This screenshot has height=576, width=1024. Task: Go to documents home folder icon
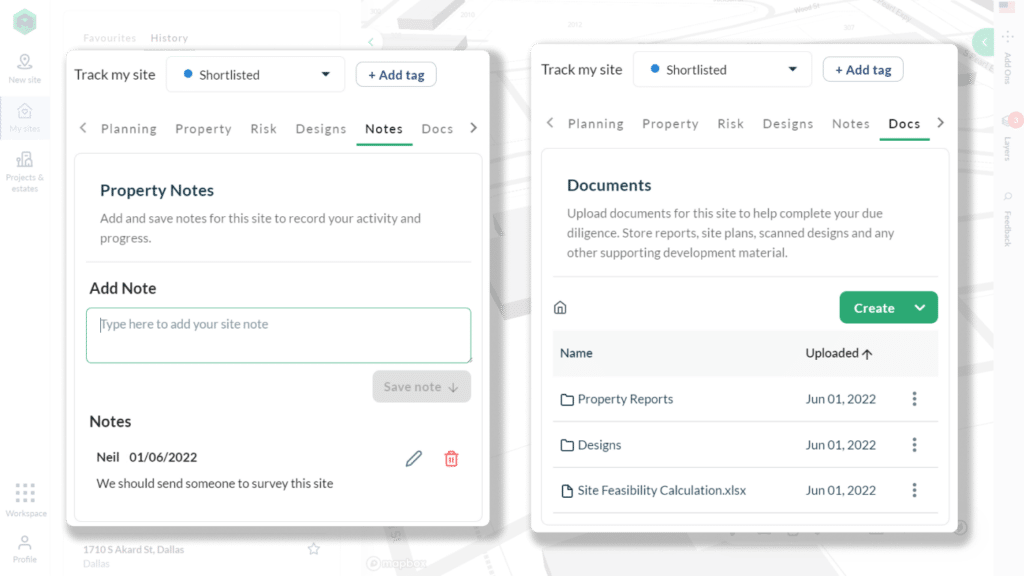click(560, 308)
